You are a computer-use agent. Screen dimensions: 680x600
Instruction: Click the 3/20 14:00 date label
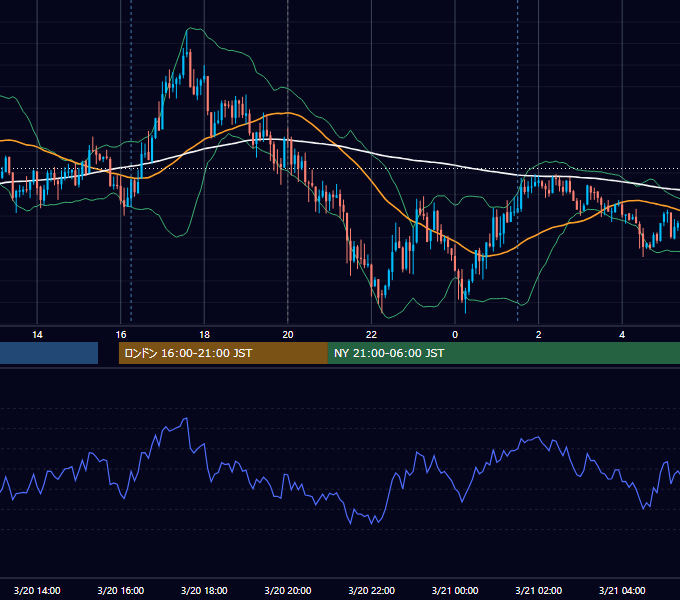coord(37,590)
